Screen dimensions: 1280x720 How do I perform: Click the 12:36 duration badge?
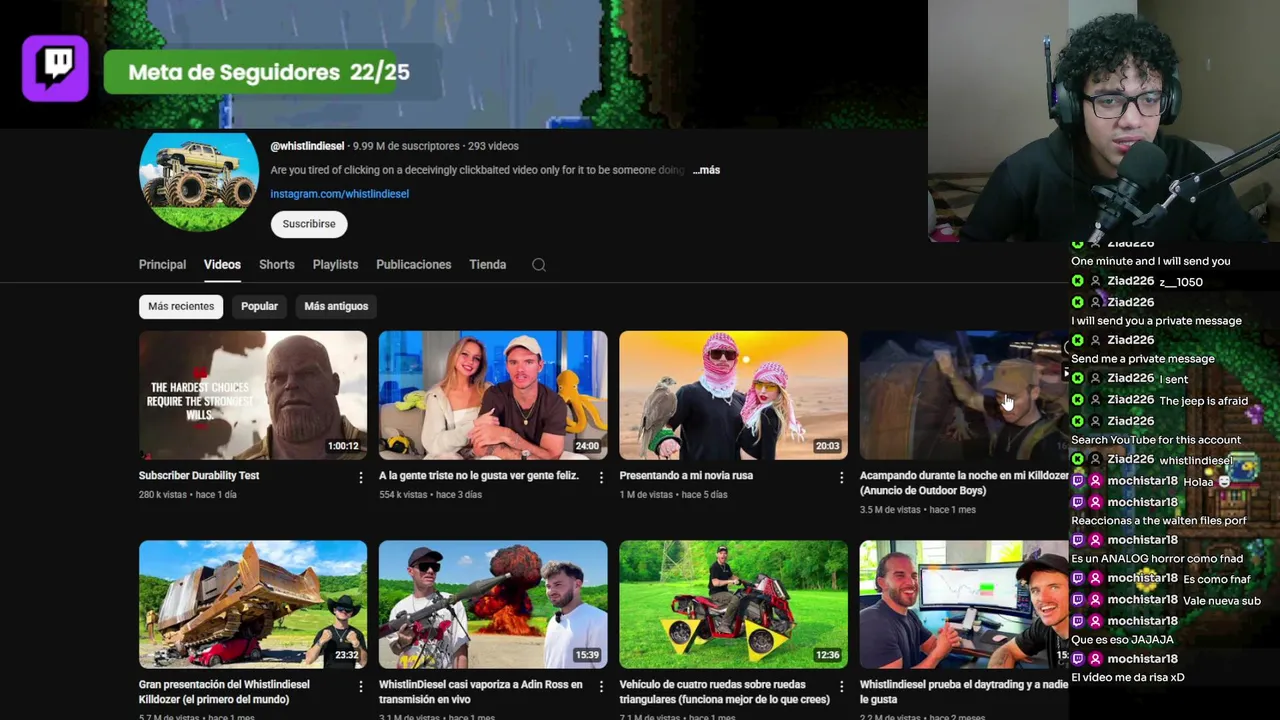pyautogui.click(x=827, y=656)
